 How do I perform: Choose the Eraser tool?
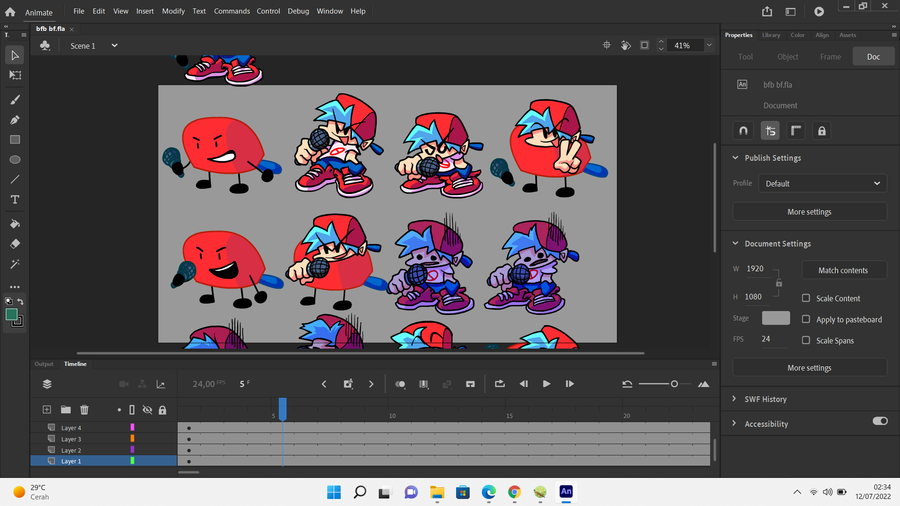point(15,244)
